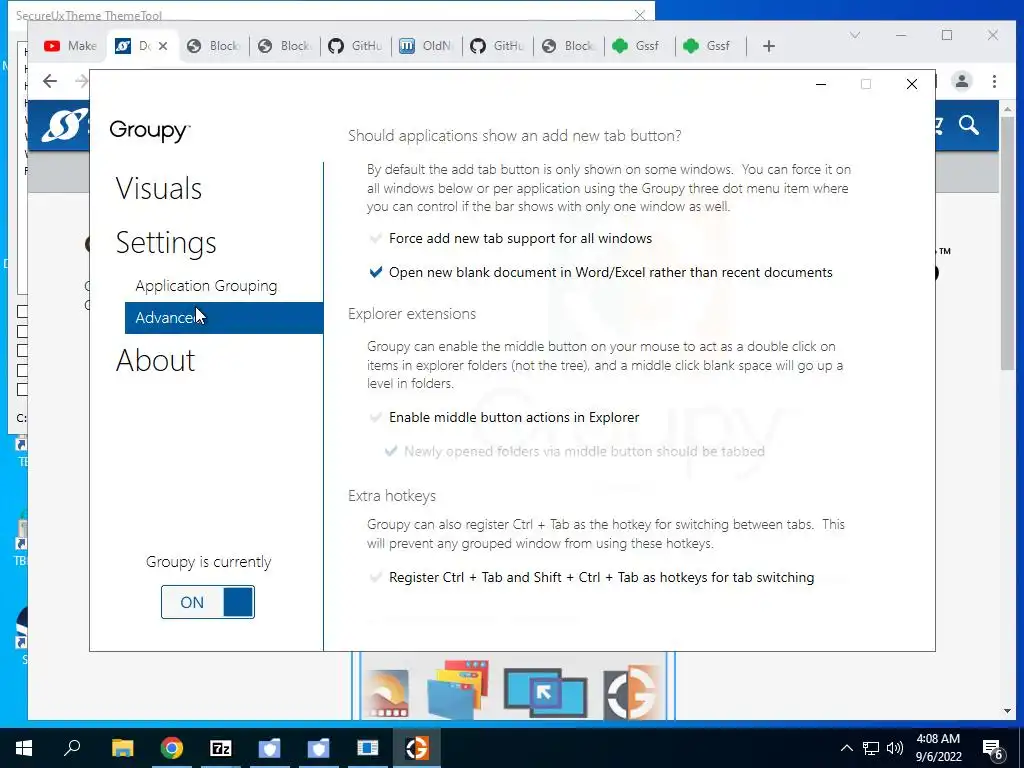Open the Settings section in Groupy
Screen dimensions: 1024x768
166,243
